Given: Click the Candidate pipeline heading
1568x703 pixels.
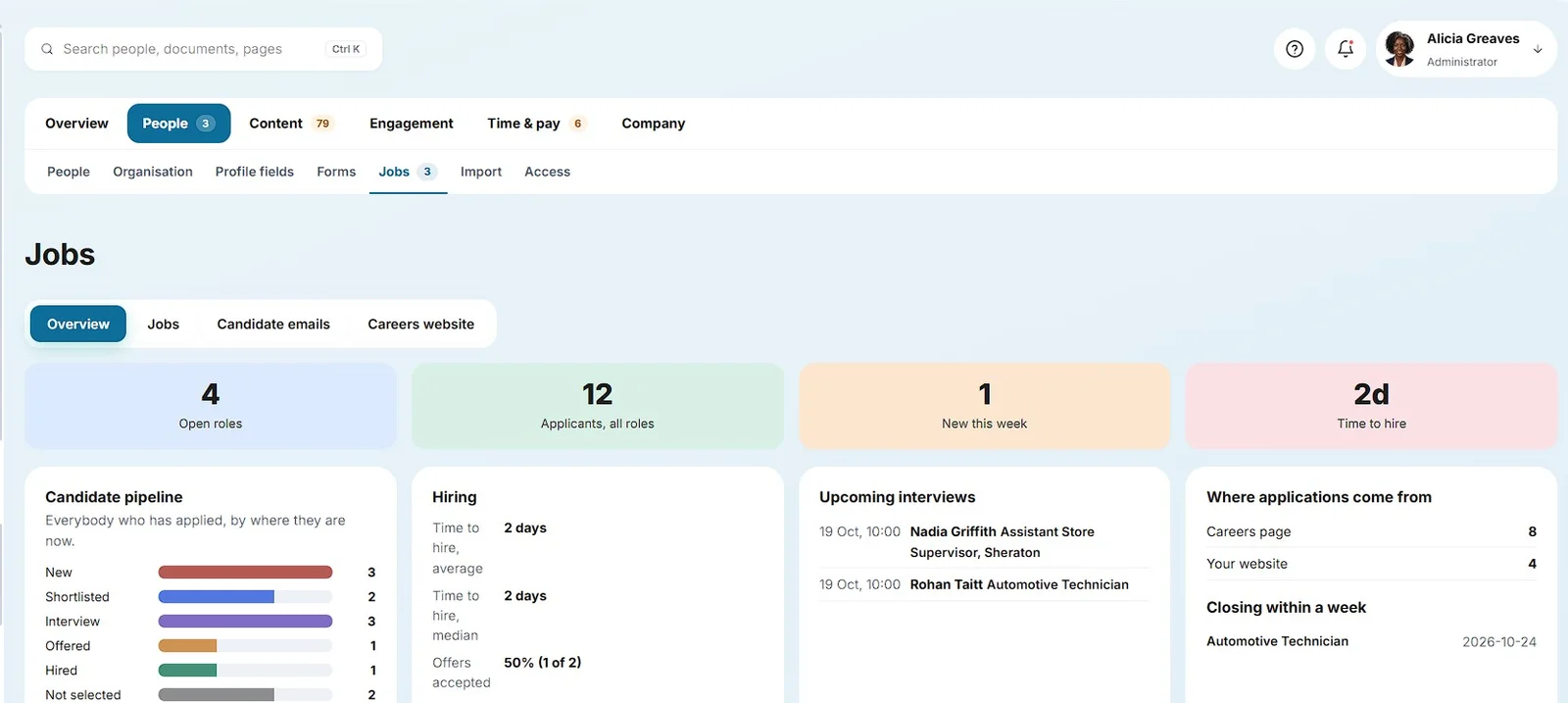Looking at the screenshot, I should point(114,497).
